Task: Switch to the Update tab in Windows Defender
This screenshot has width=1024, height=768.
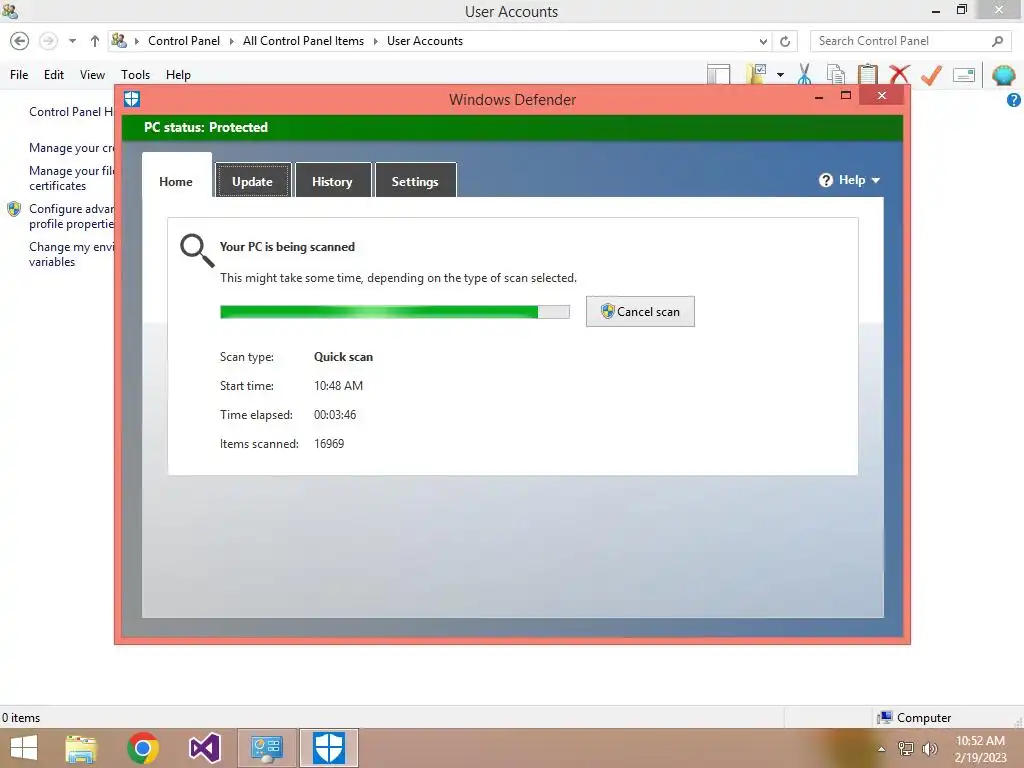Action: (x=253, y=180)
